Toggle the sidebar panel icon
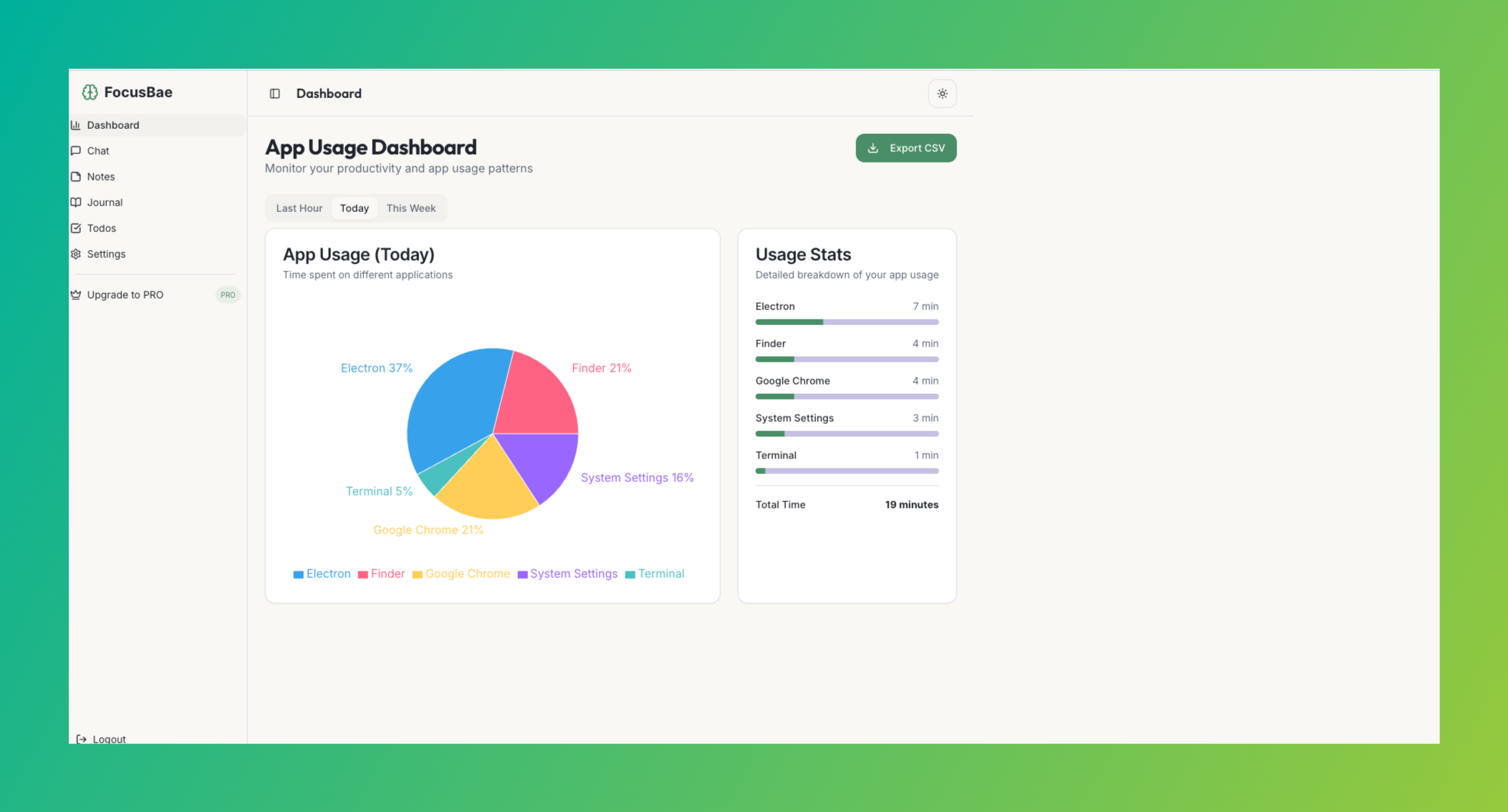The image size is (1508, 812). click(274, 94)
